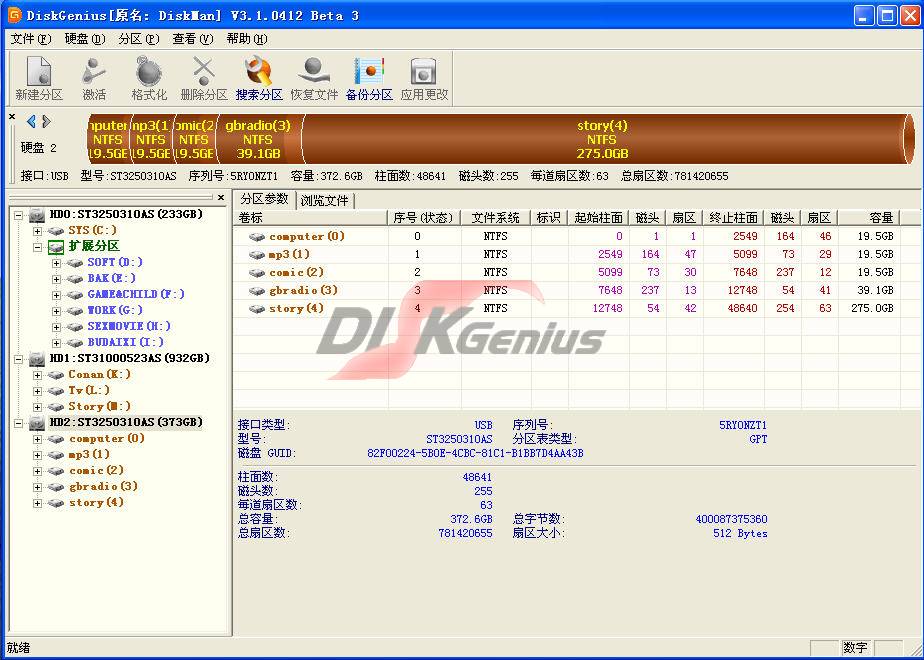Click the green 扩展分区 icon in the tree

coord(56,247)
